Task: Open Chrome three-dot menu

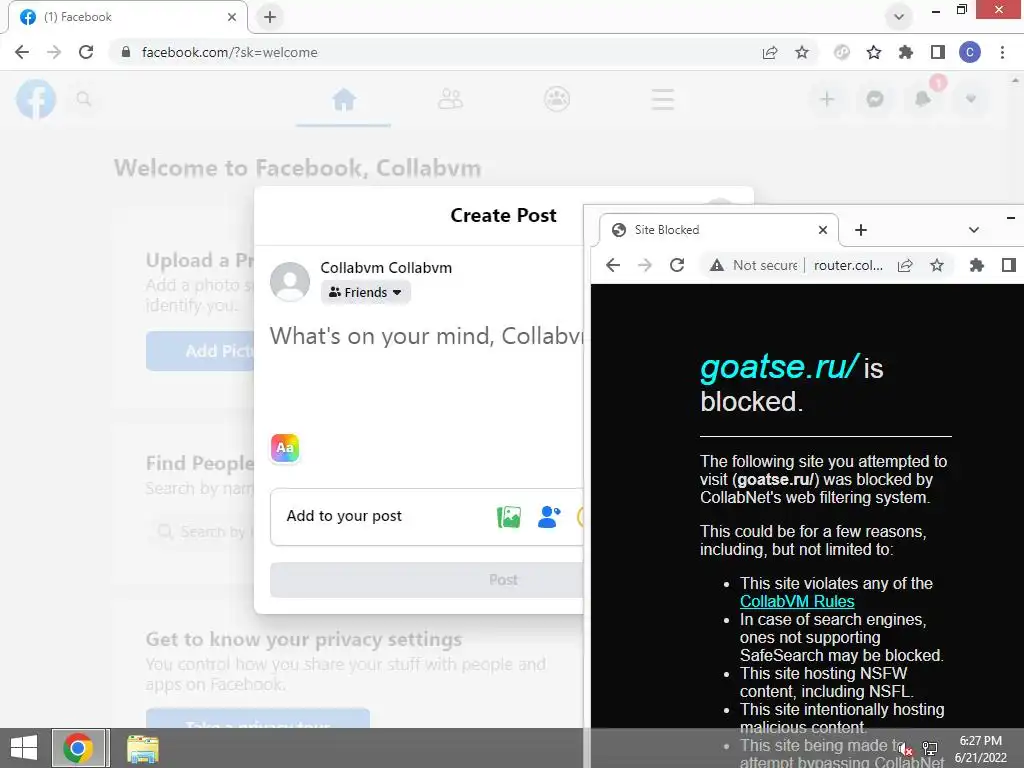Action: [1002, 52]
